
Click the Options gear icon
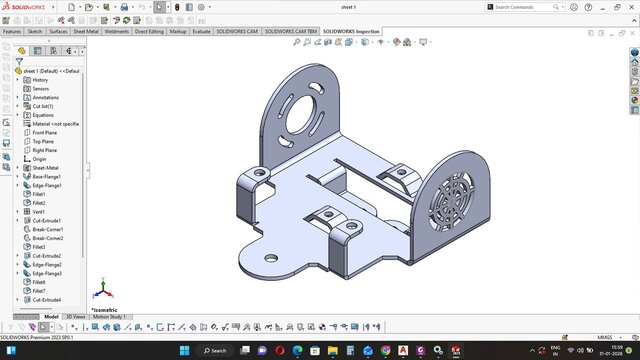point(201,7)
